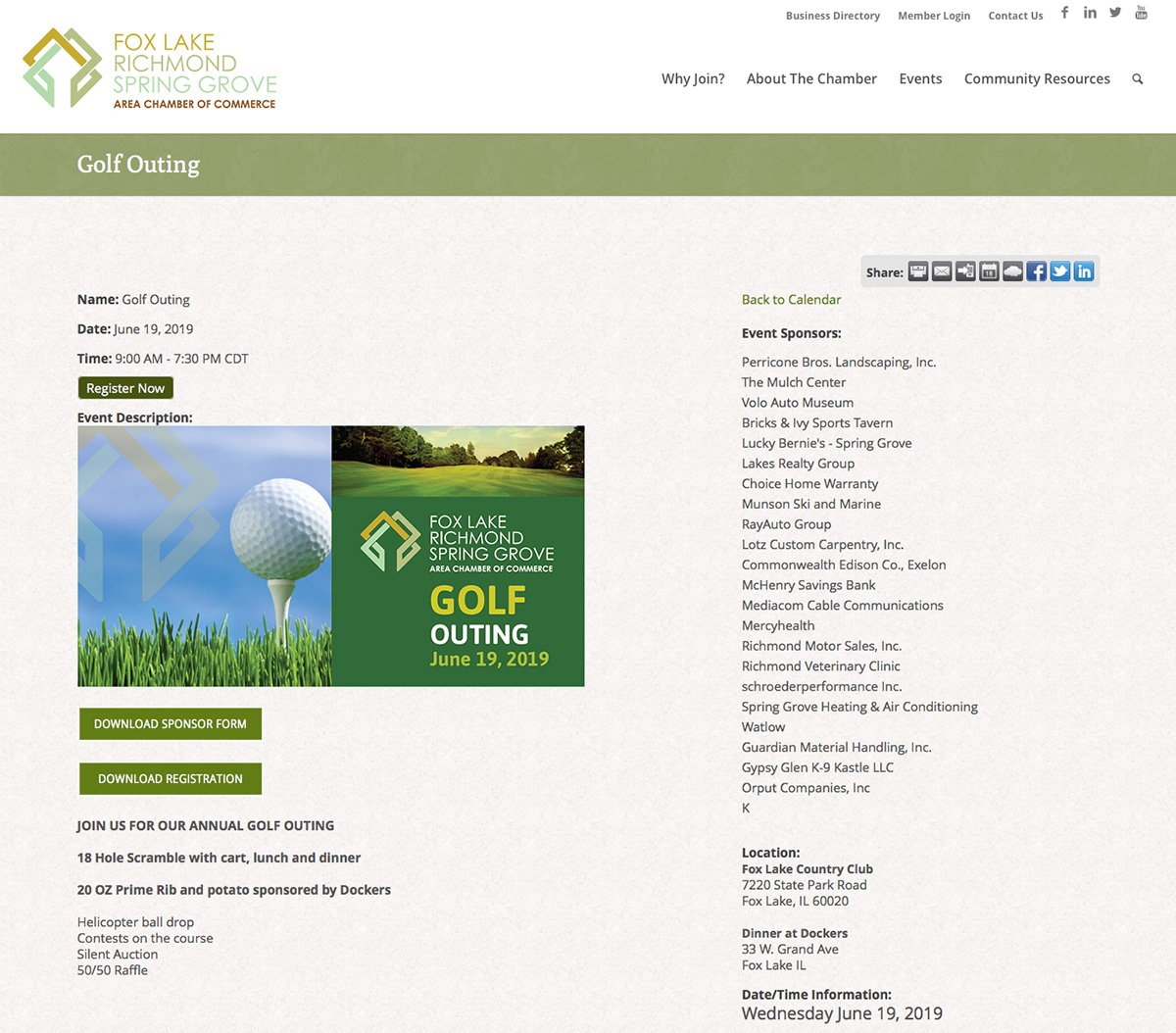1176x1033 pixels.
Task: Go Back to Calendar
Action: click(791, 300)
